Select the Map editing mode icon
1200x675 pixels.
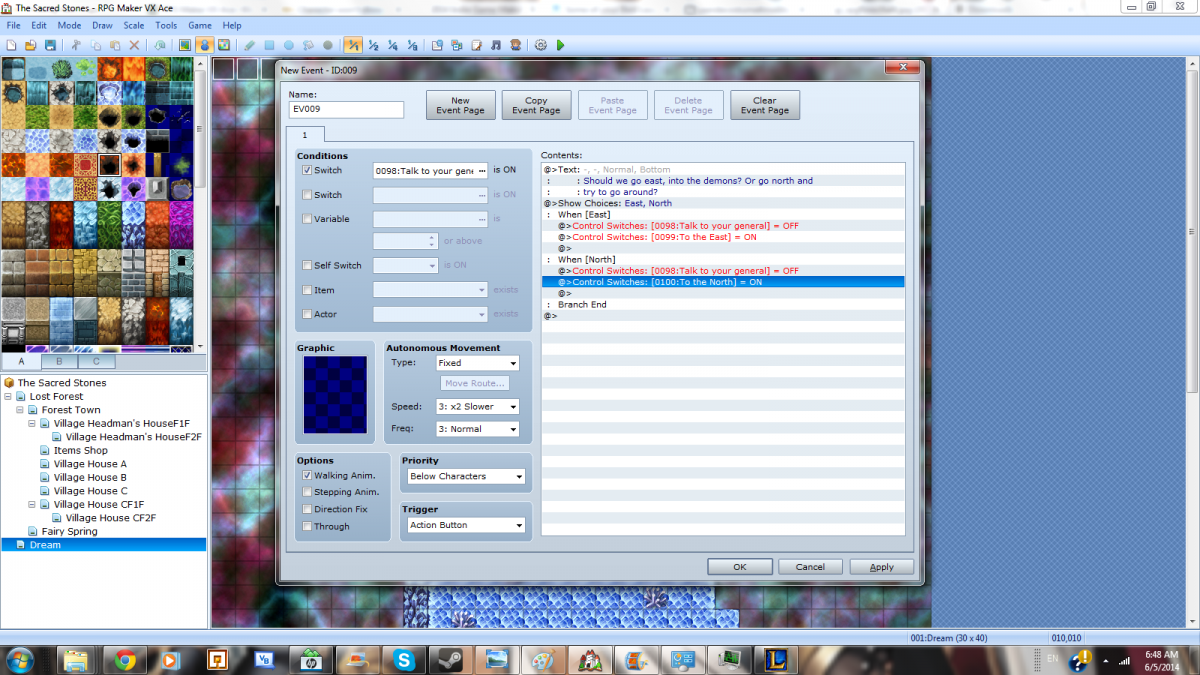click(x=185, y=45)
